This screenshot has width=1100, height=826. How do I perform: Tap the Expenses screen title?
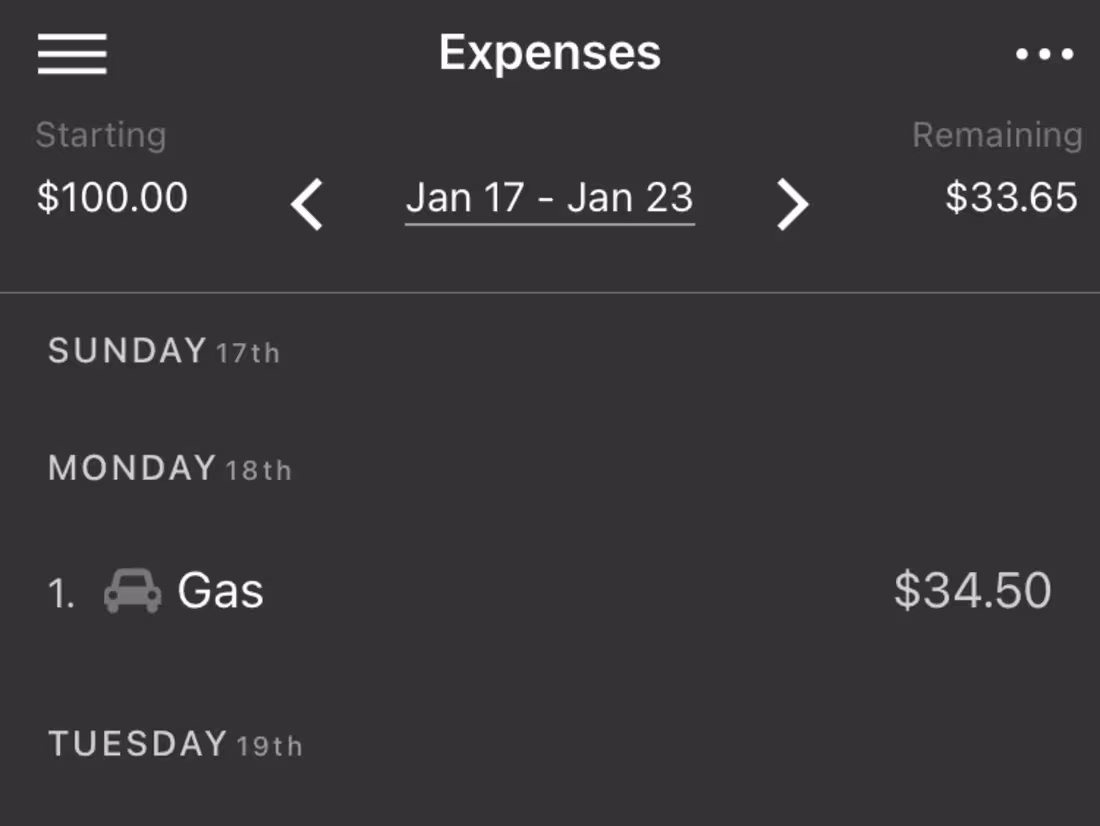pyautogui.click(x=549, y=53)
